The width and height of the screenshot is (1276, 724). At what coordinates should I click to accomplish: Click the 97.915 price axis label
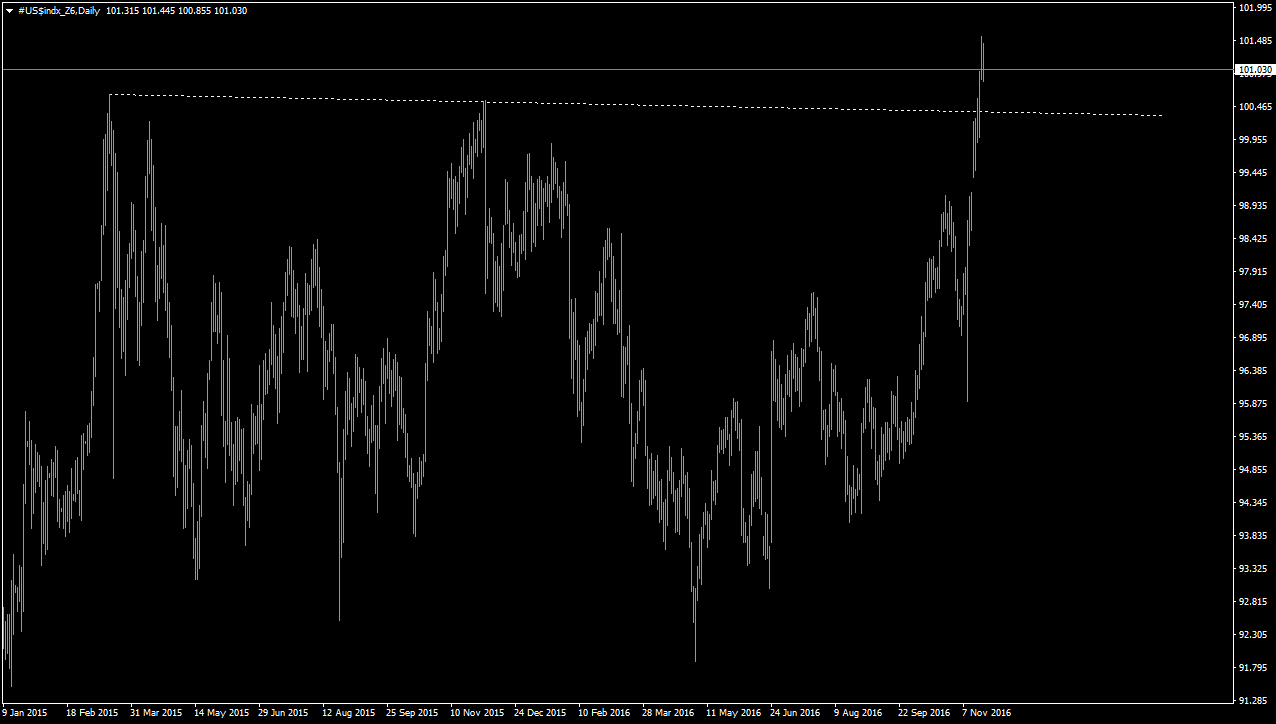(x=1255, y=272)
